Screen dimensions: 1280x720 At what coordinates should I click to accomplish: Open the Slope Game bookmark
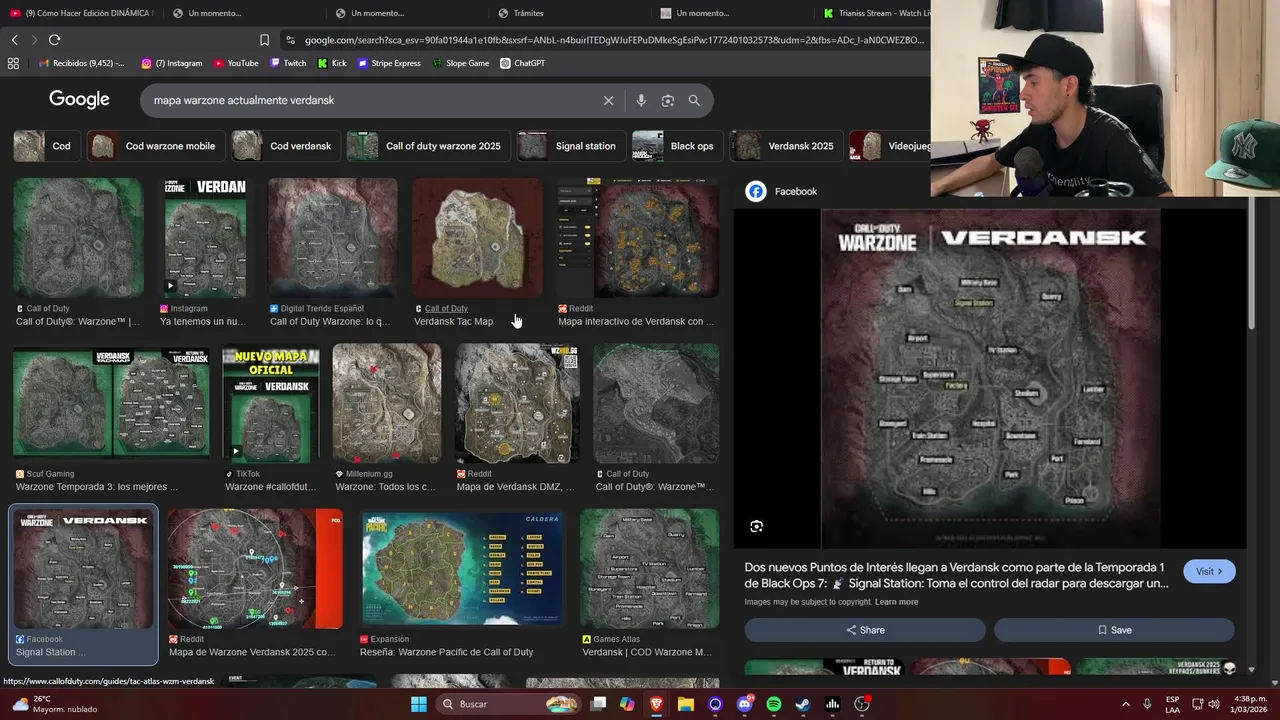461,63
